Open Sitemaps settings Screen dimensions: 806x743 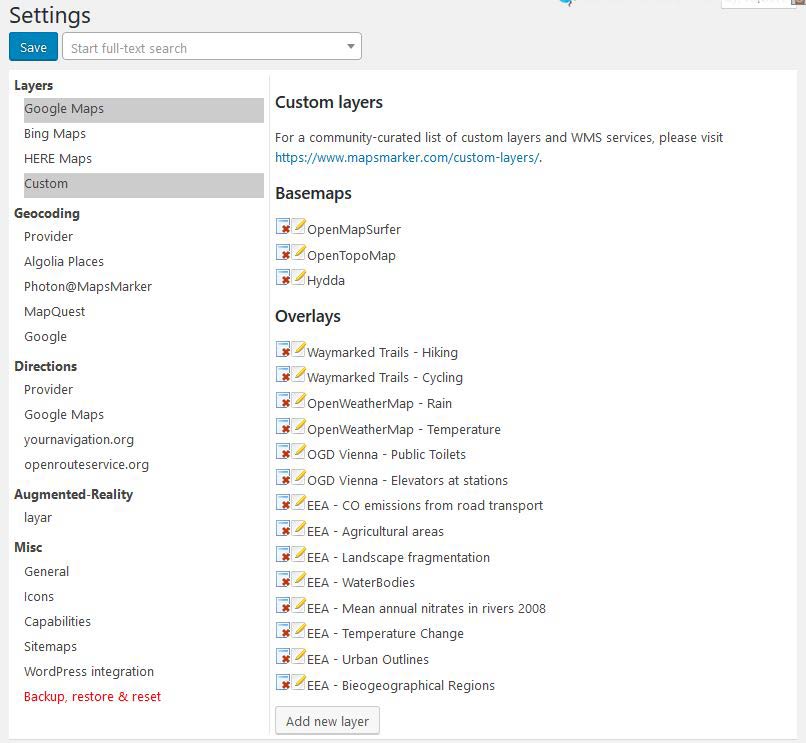tap(50, 646)
